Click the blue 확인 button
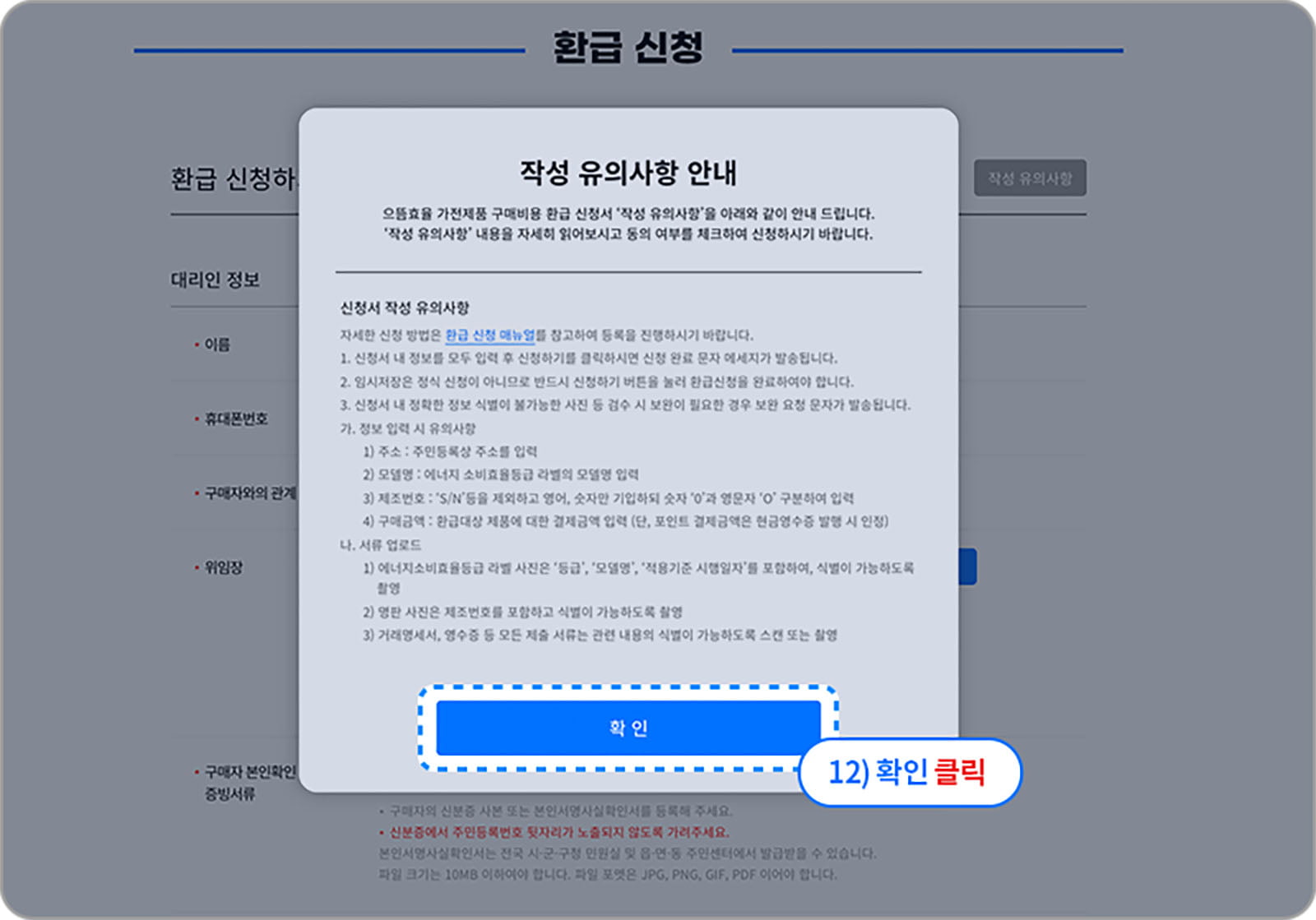This screenshot has height=920, width=1316. tap(628, 728)
